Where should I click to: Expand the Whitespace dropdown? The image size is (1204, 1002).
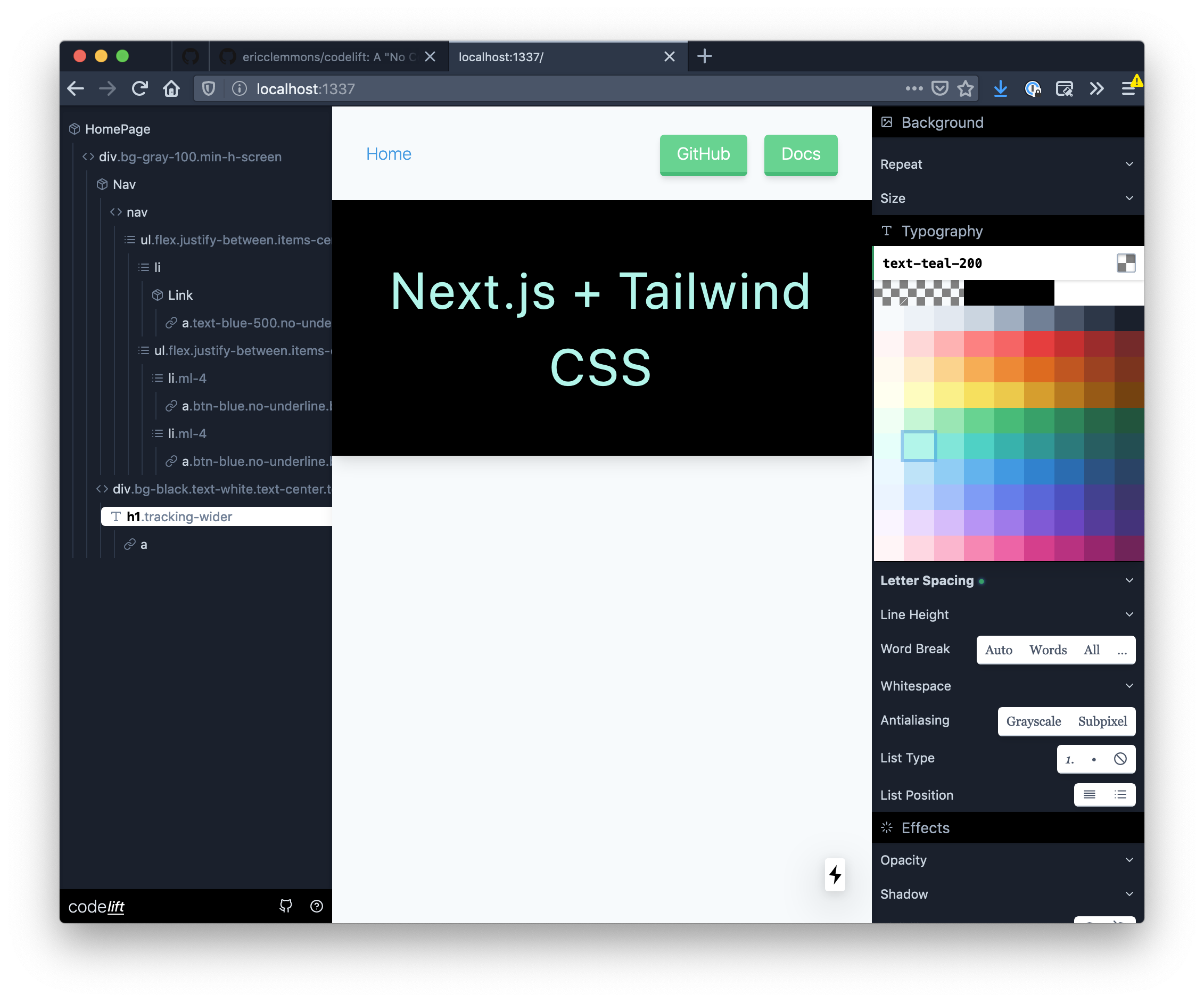(1008, 685)
